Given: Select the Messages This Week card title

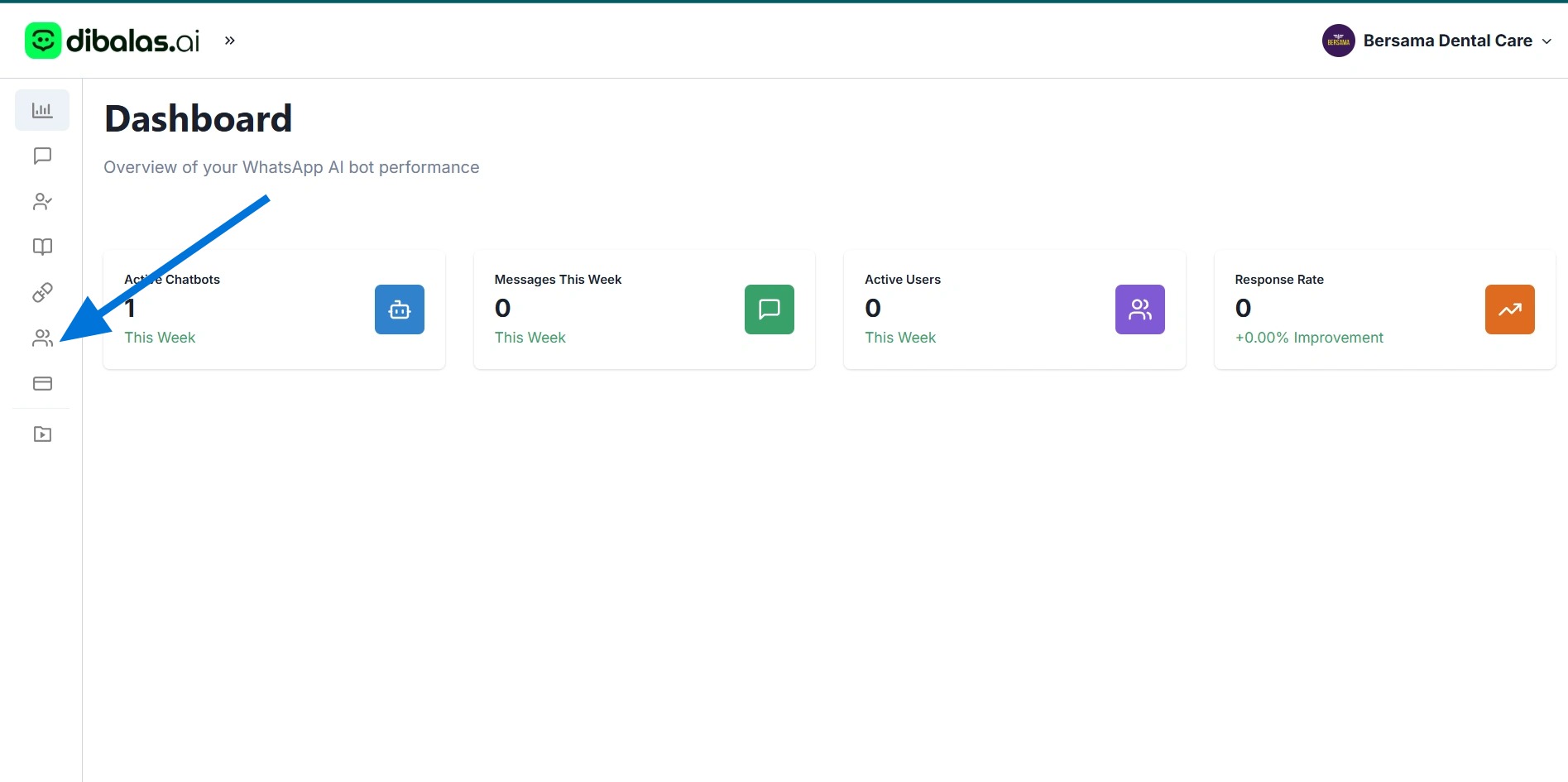Looking at the screenshot, I should [x=558, y=280].
